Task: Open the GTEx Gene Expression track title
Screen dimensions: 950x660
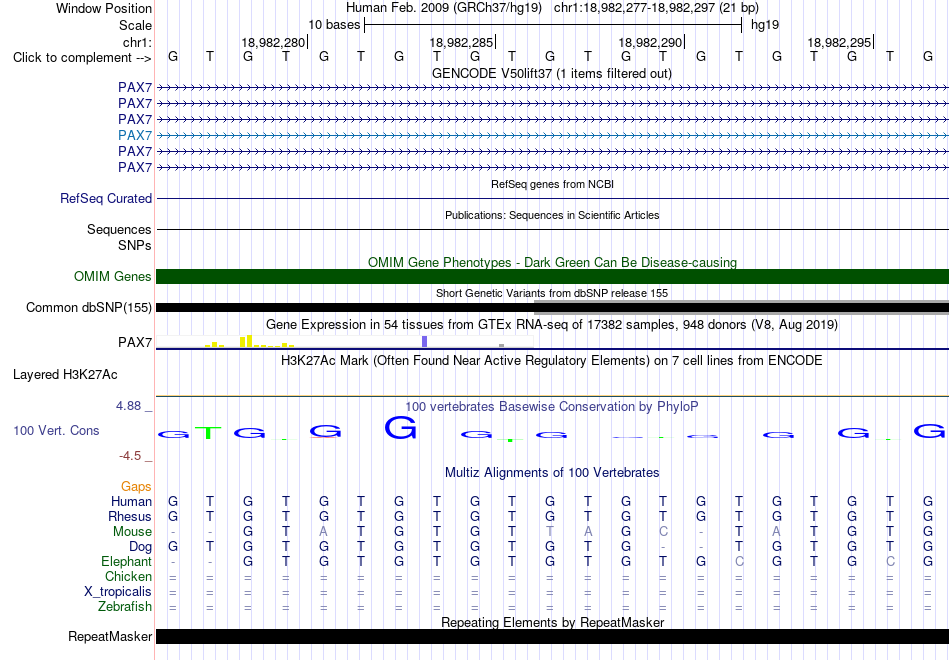Action: [552, 325]
